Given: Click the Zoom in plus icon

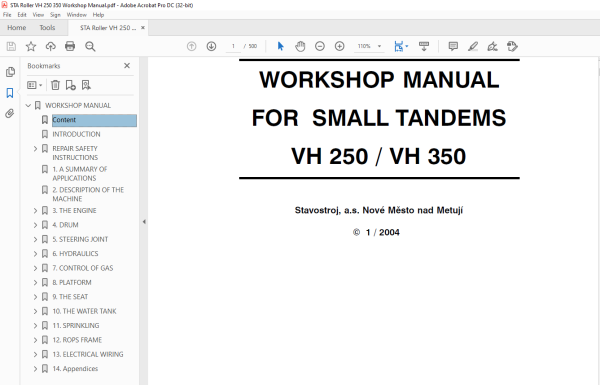Looking at the screenshot, I should (339, 46).
